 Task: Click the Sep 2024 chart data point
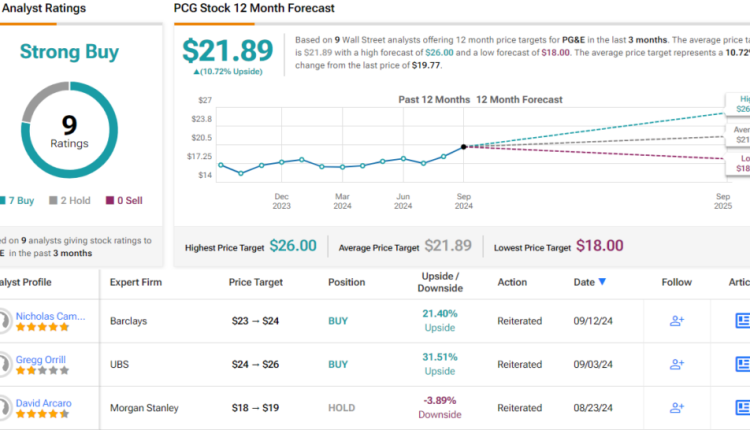(463, 147)
